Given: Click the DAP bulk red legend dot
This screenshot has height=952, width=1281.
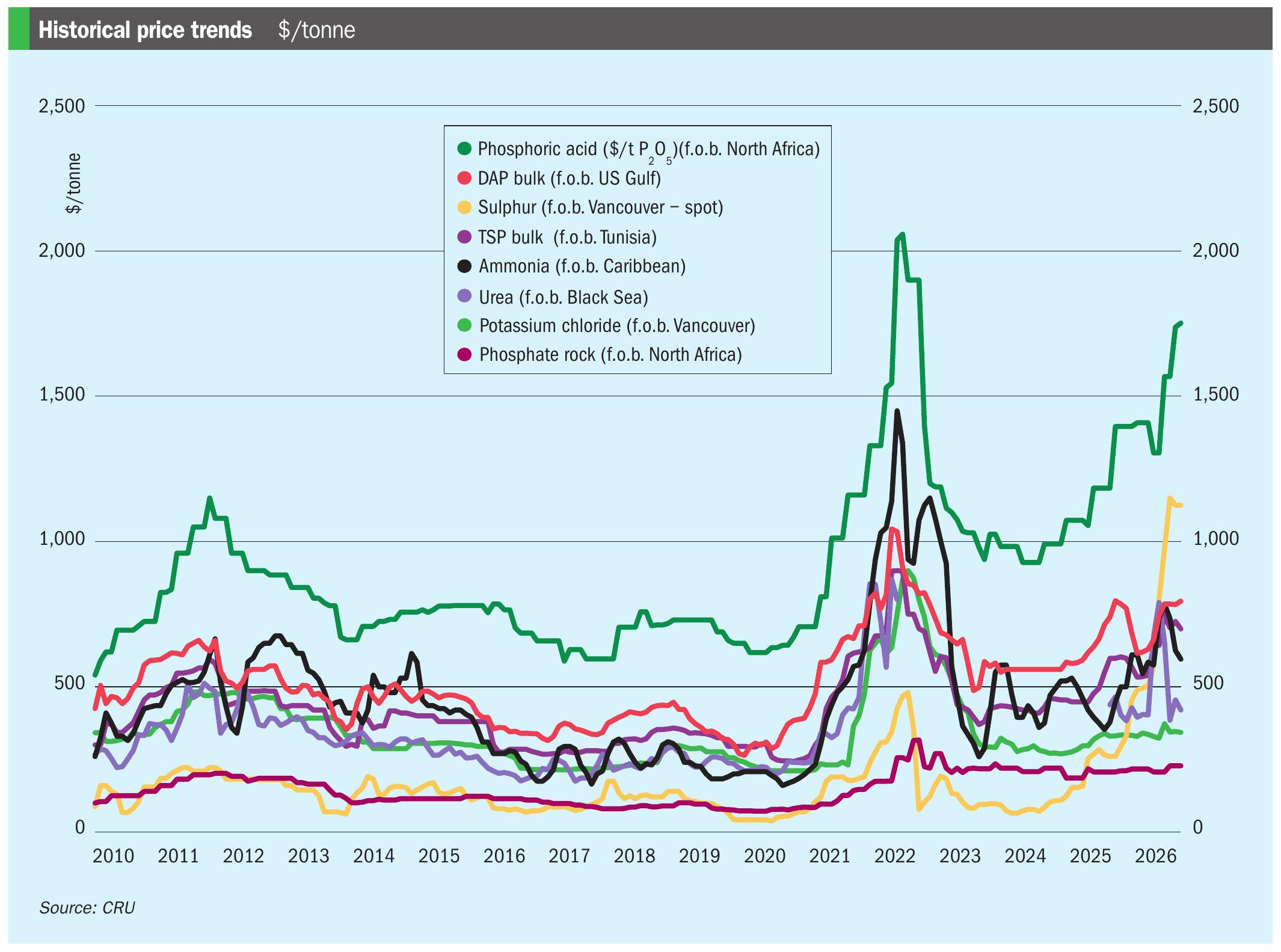Looking at the screenshot, I should pos(464,178).
